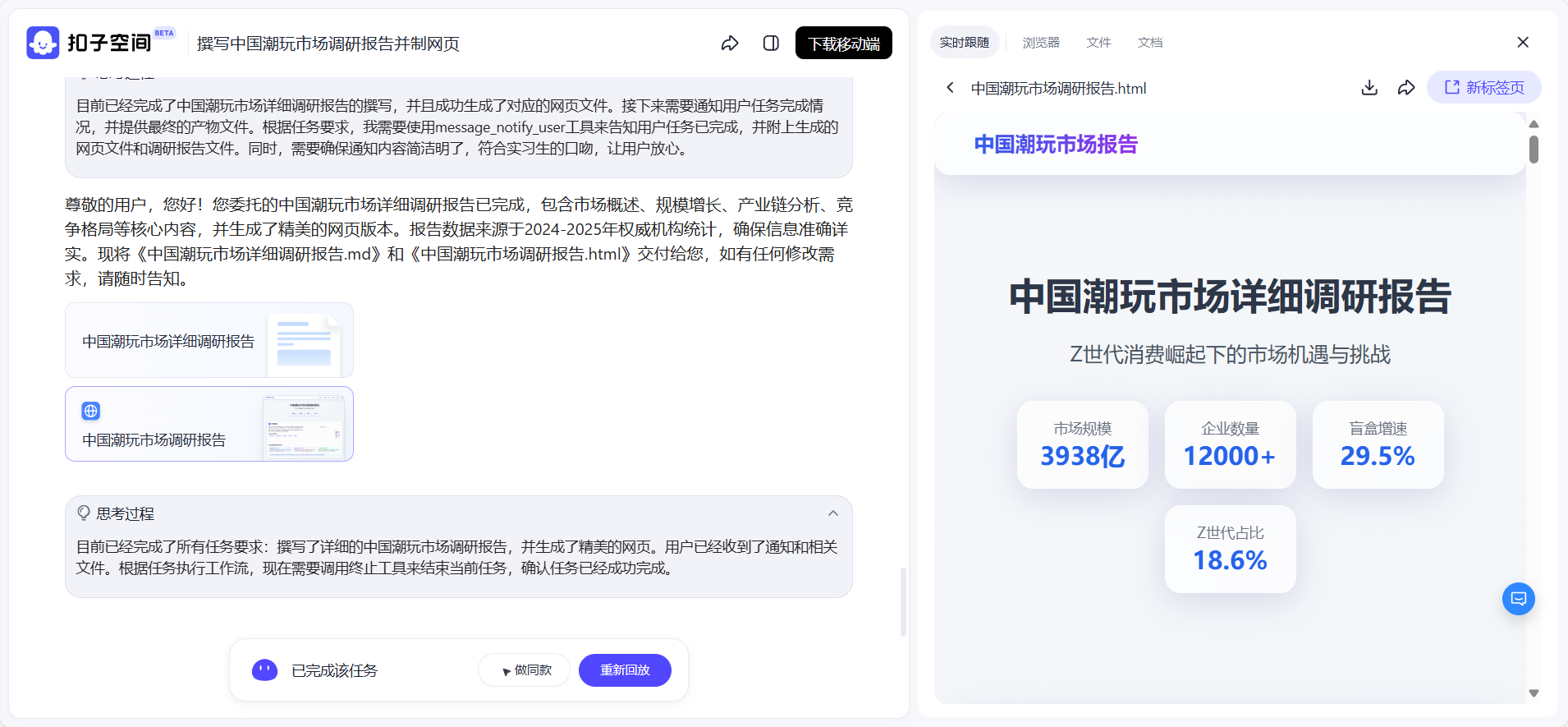Collapse the 思考过程 section
The width and height of the screenshot is (1568, 727).
(x=833, y=513)
